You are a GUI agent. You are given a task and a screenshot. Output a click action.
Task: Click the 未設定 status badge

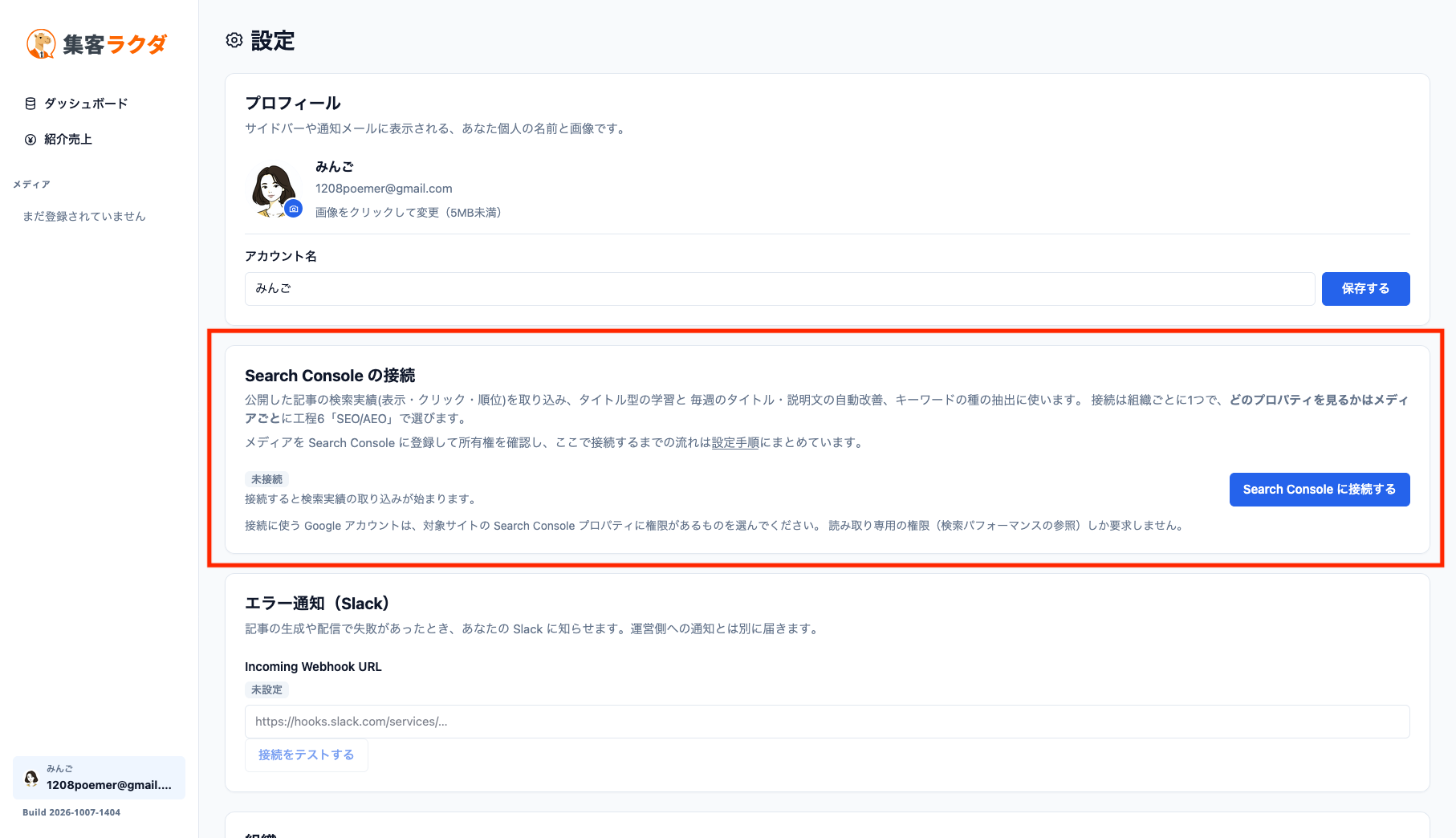pyautogui.click(x=266, y=690)
